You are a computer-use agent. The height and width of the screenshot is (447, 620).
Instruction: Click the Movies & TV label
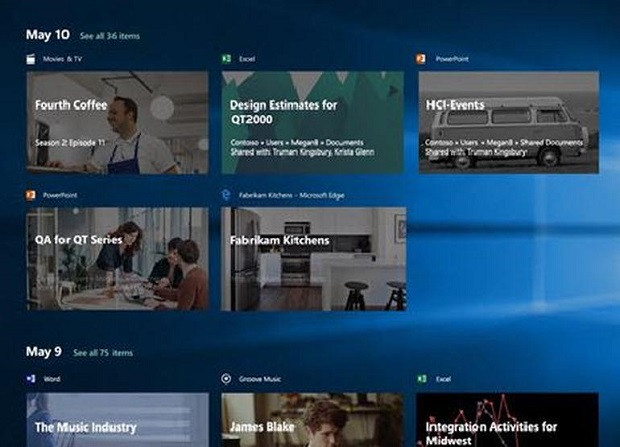[x=62, y=59]
